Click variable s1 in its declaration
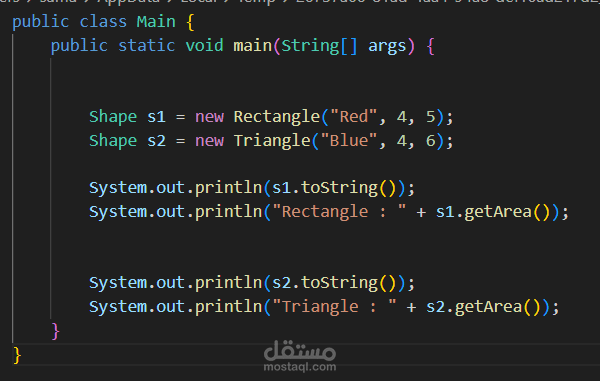Screen dimensions: 600x381 (x=156, y=117)
